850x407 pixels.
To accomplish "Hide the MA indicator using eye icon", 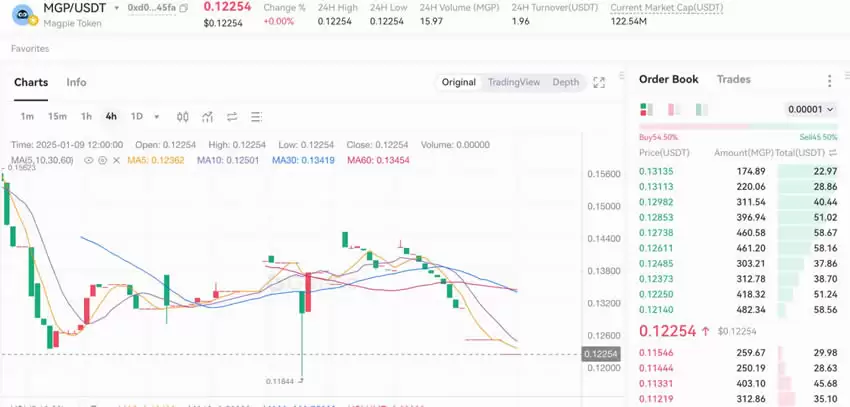I will [x=89, y=160].
